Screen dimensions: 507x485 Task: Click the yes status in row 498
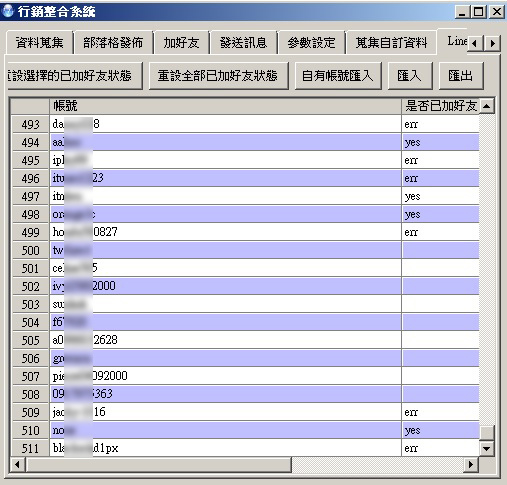click(440, 214)
